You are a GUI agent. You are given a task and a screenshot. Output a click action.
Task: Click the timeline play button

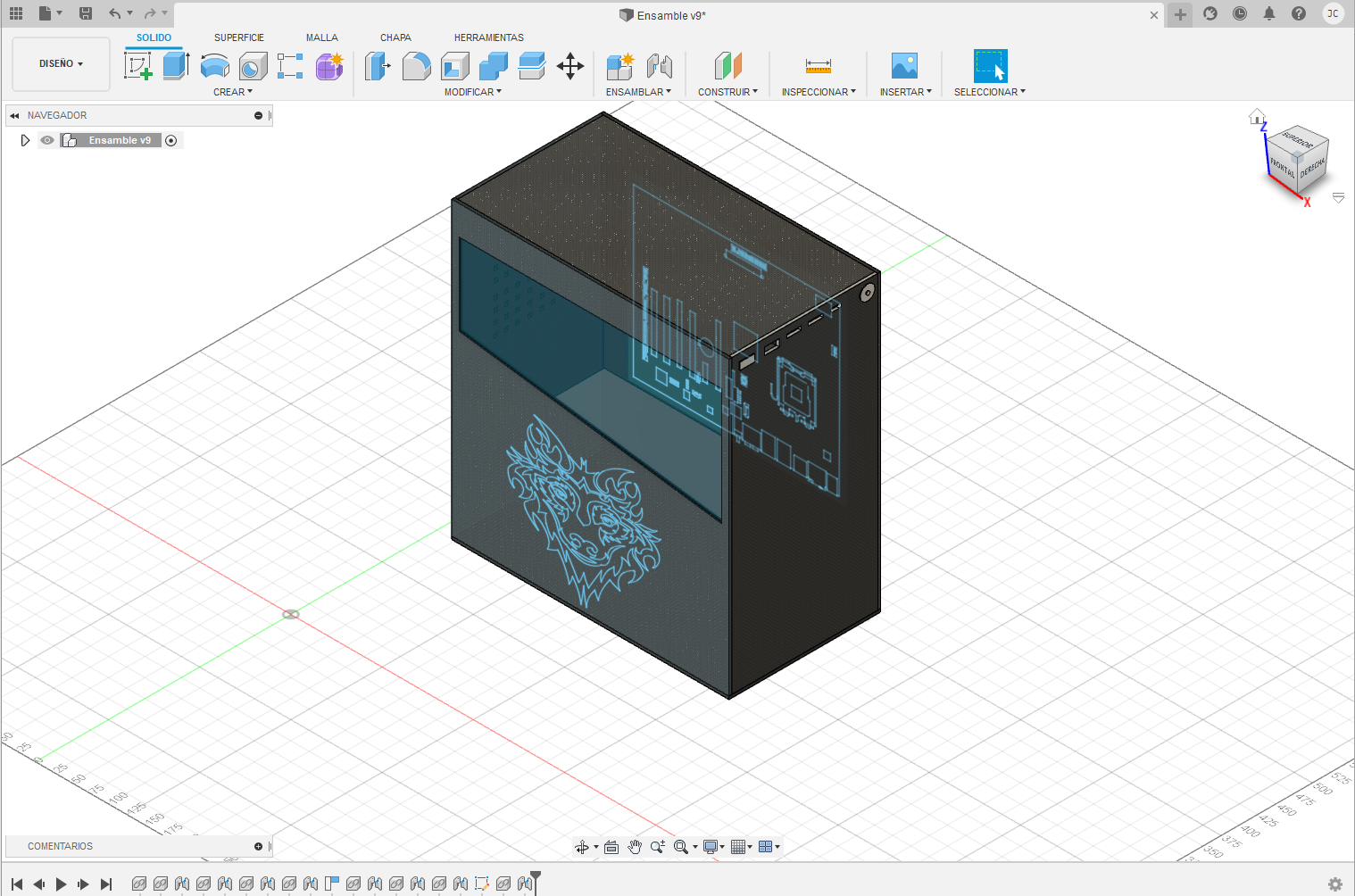click(x=62, y=884)
